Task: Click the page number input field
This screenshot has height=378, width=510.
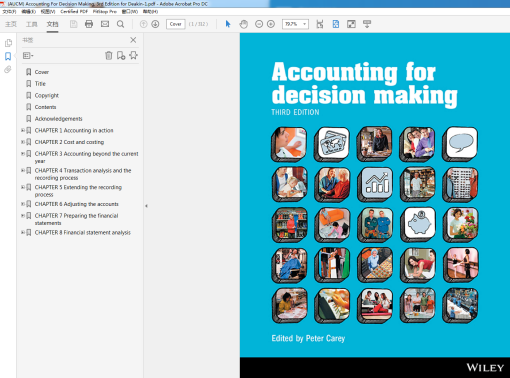Action: (175, 24)
